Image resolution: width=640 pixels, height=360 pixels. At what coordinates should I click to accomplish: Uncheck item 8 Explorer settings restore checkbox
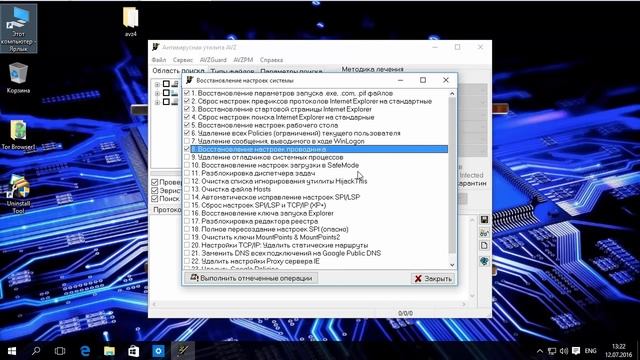click(x=187, y=149)
